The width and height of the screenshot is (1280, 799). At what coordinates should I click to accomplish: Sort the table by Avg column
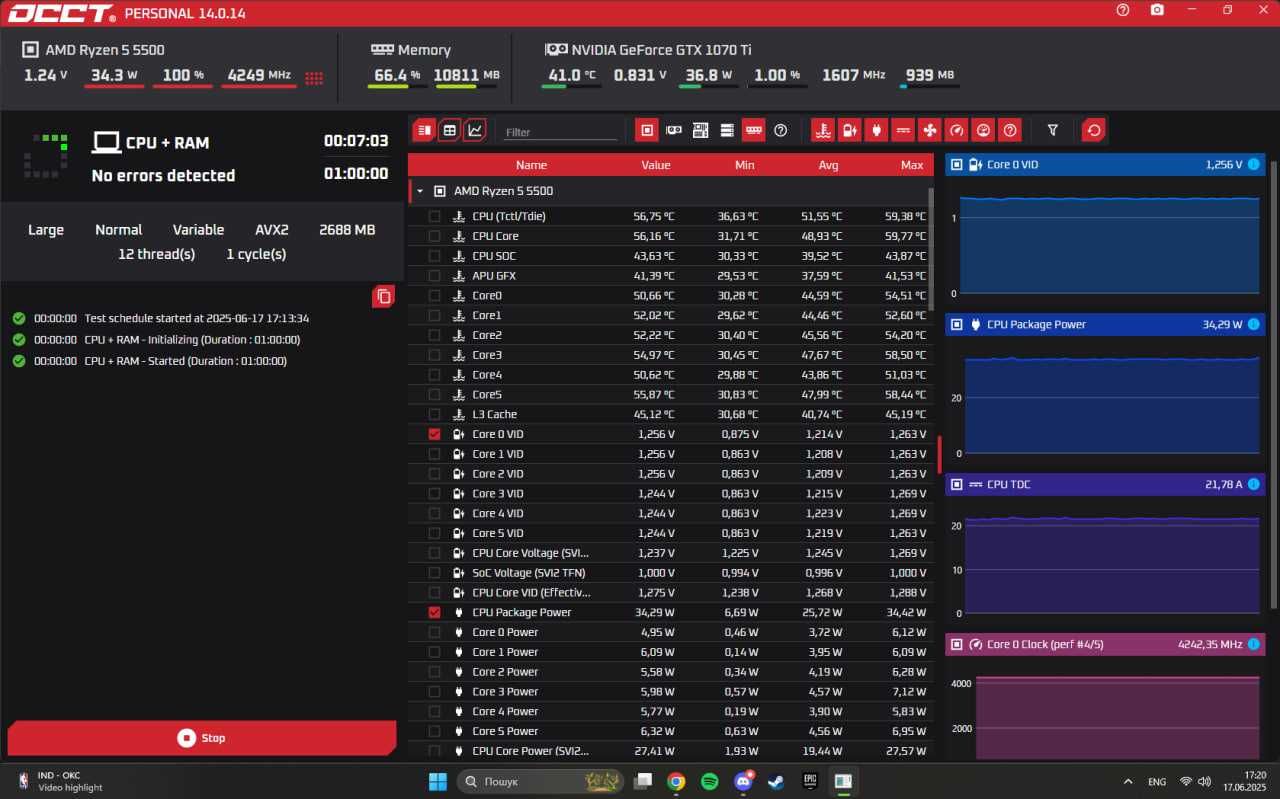(828, 165)
